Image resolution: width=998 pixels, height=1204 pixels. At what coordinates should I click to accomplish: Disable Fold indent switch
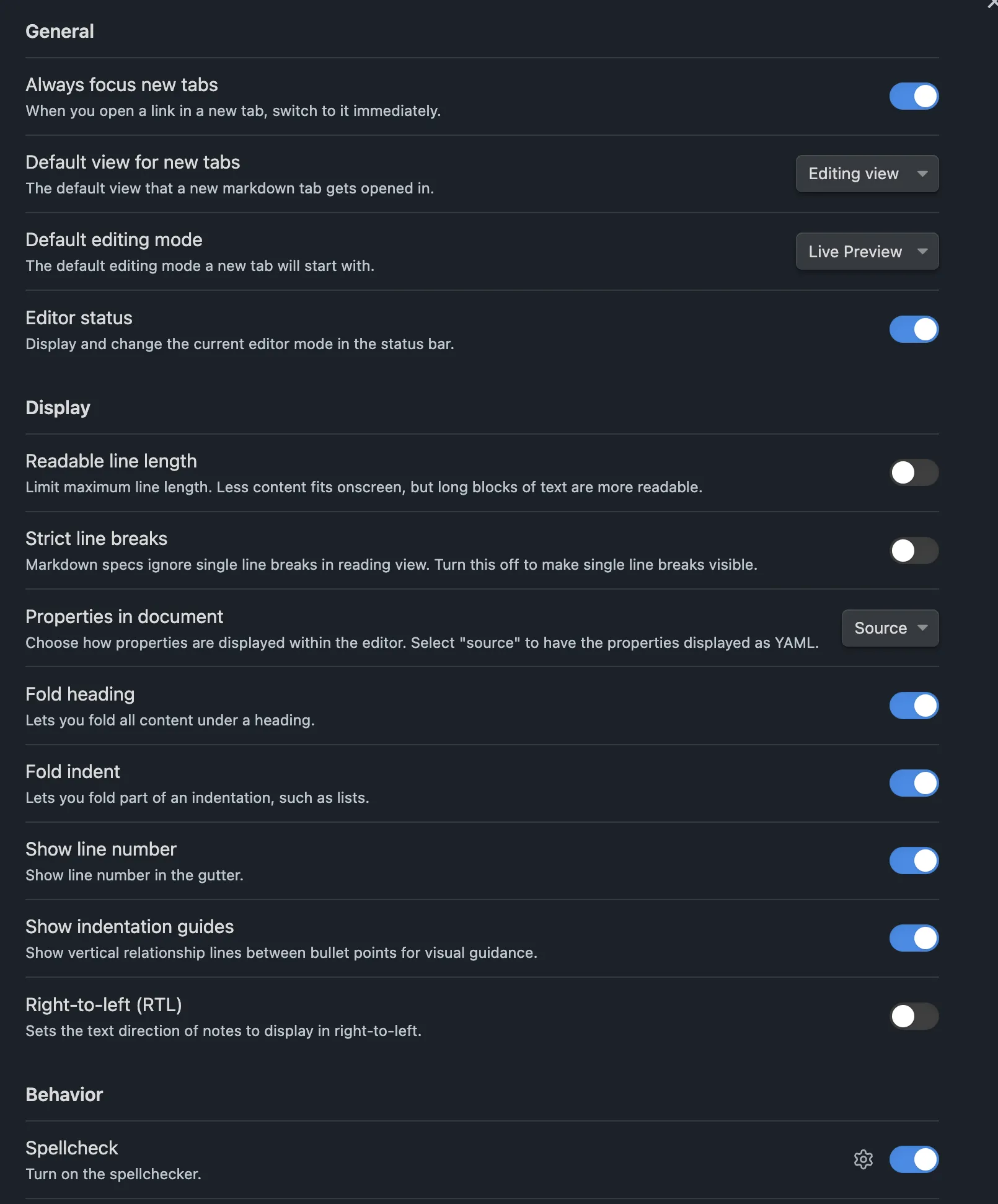pos(914,783)
